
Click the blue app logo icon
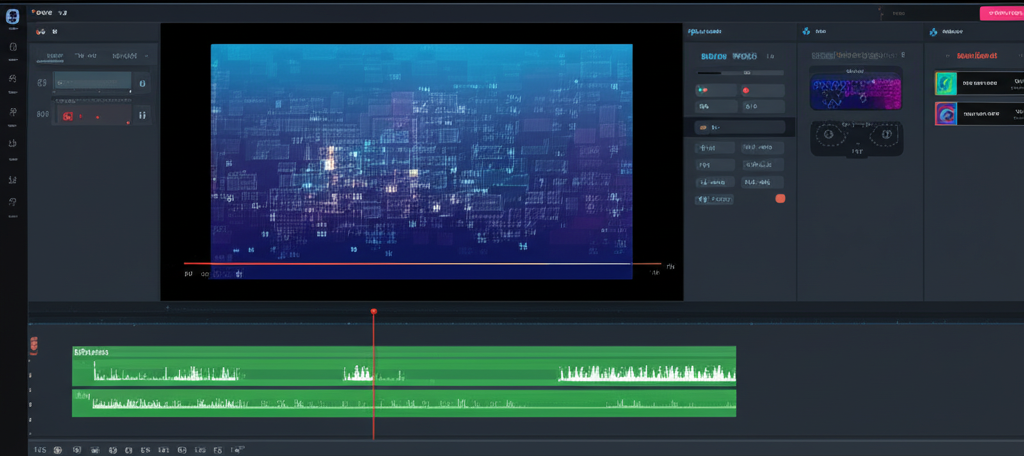click(12, 18)
